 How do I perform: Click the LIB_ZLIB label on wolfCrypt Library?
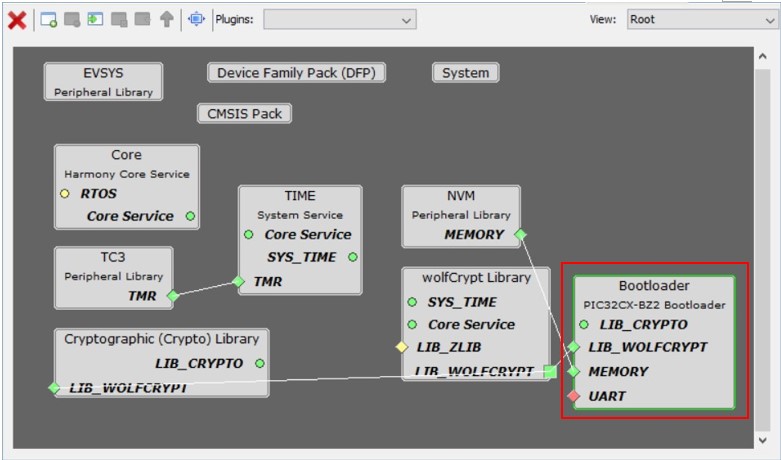(x=449, y=347)
